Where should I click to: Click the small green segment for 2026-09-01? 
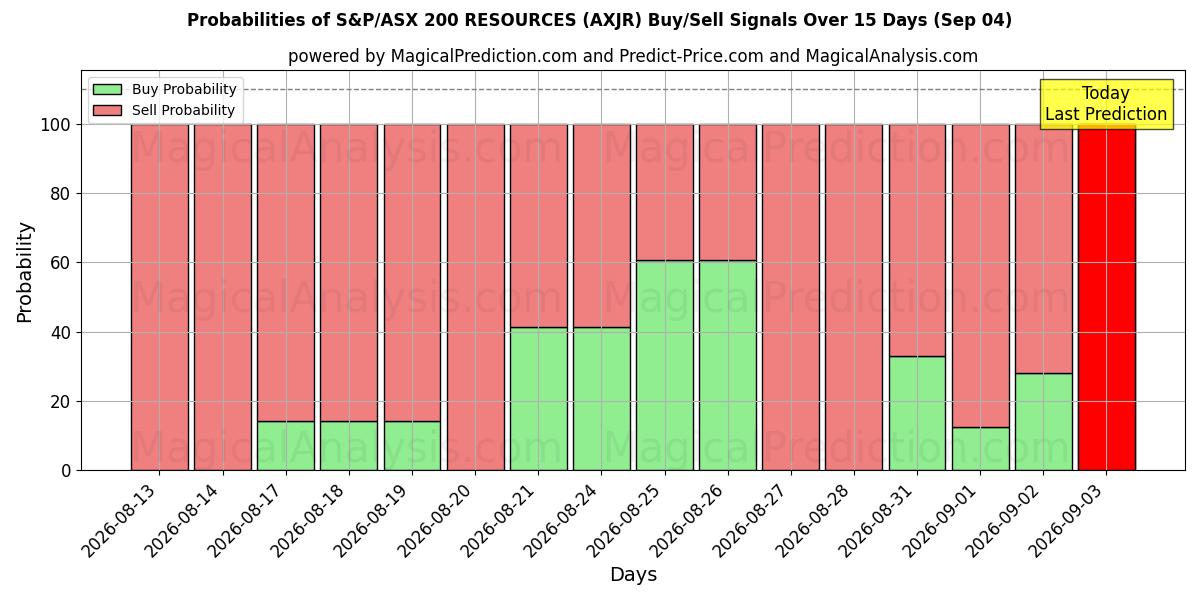coord(980,449)
